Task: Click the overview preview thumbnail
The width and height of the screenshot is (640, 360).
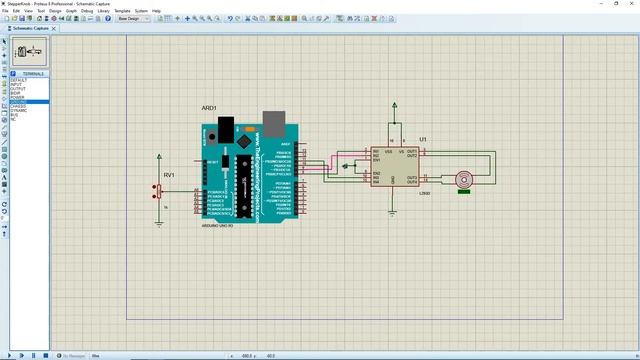Action: [29, 51]
